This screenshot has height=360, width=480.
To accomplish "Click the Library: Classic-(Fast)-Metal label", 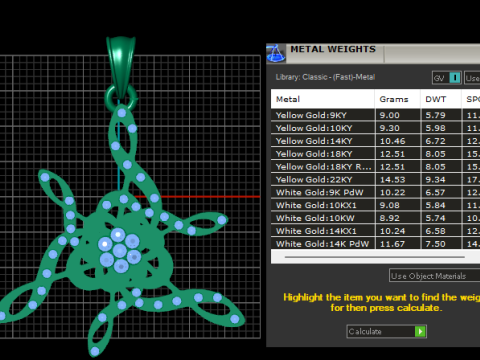I will click(325, 77).
